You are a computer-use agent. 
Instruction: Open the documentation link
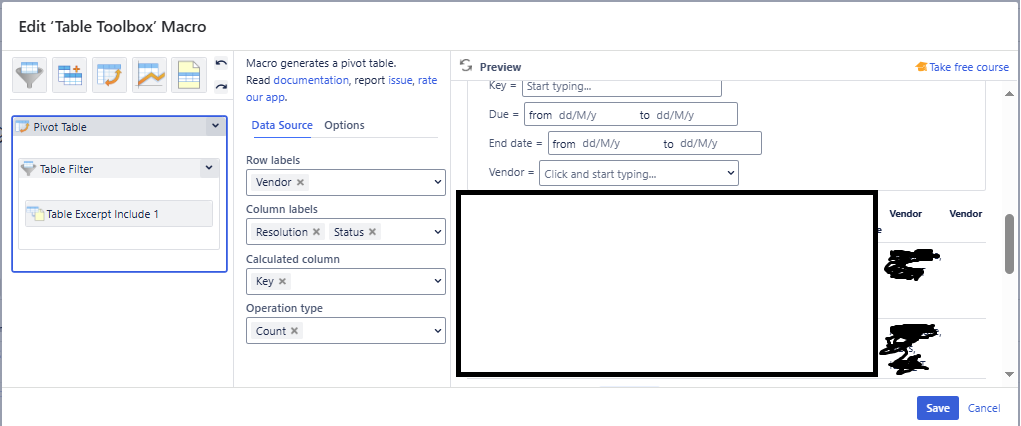[311, 80]
